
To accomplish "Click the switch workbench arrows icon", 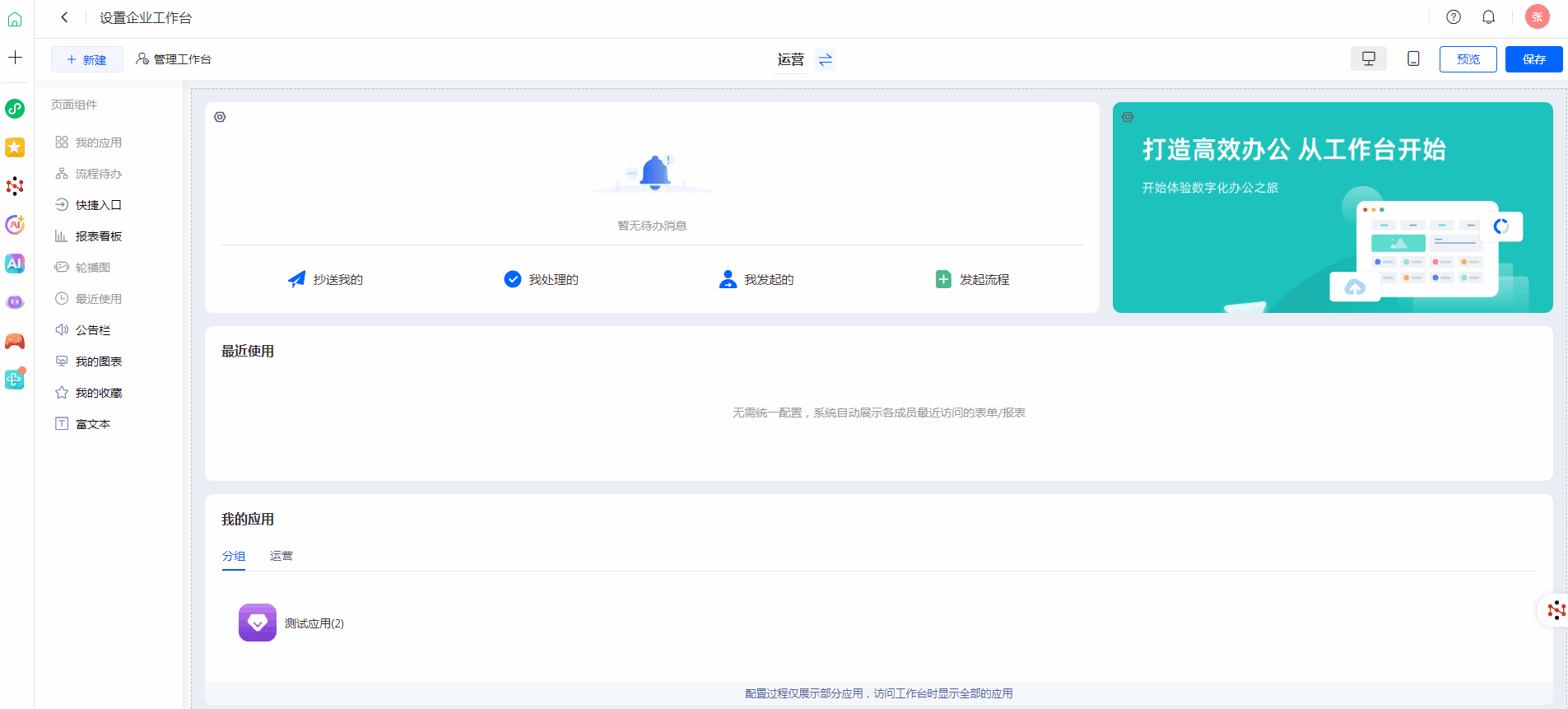I will 825,59.
